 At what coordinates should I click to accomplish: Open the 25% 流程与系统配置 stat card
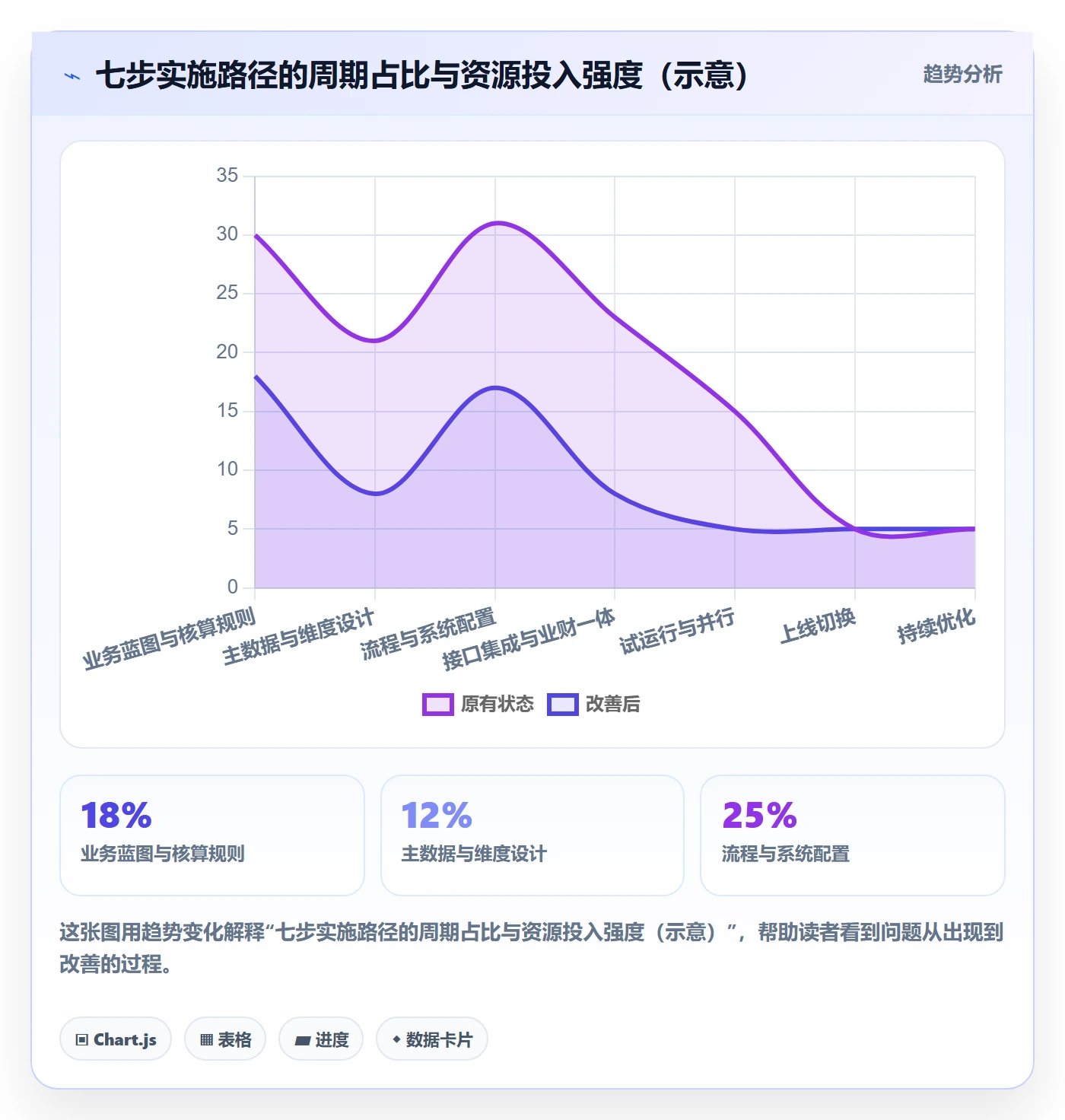853,835
